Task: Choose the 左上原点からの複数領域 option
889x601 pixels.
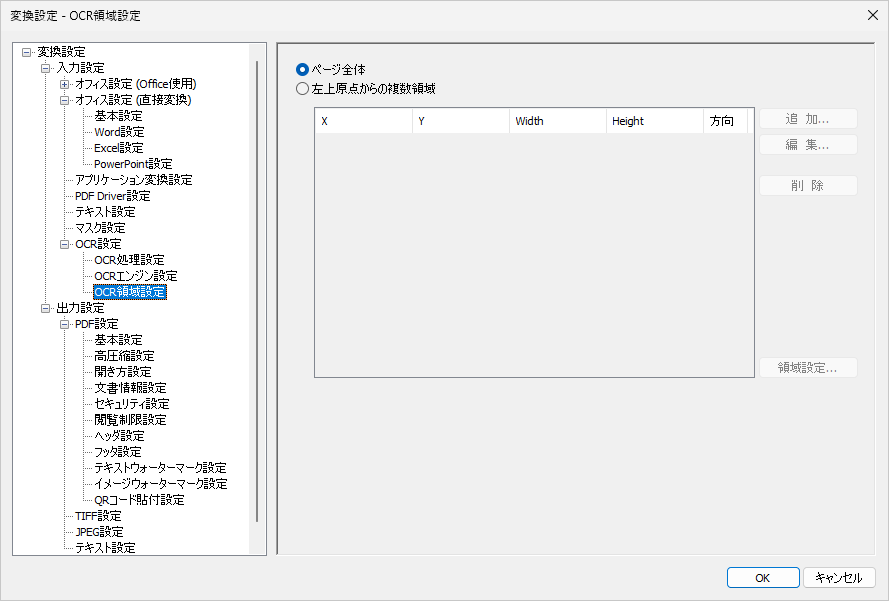Action: tap(302, 88)
